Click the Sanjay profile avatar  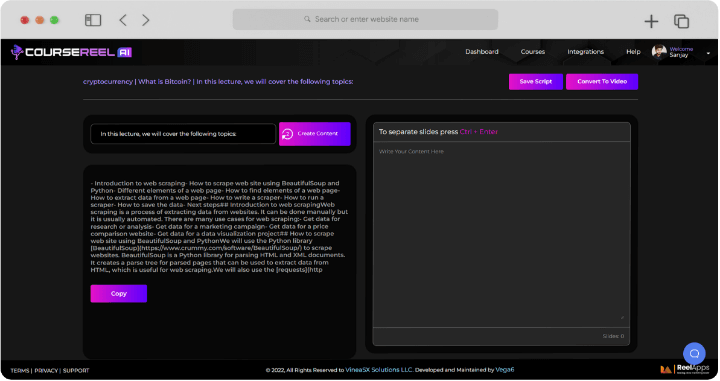point(659,52)
